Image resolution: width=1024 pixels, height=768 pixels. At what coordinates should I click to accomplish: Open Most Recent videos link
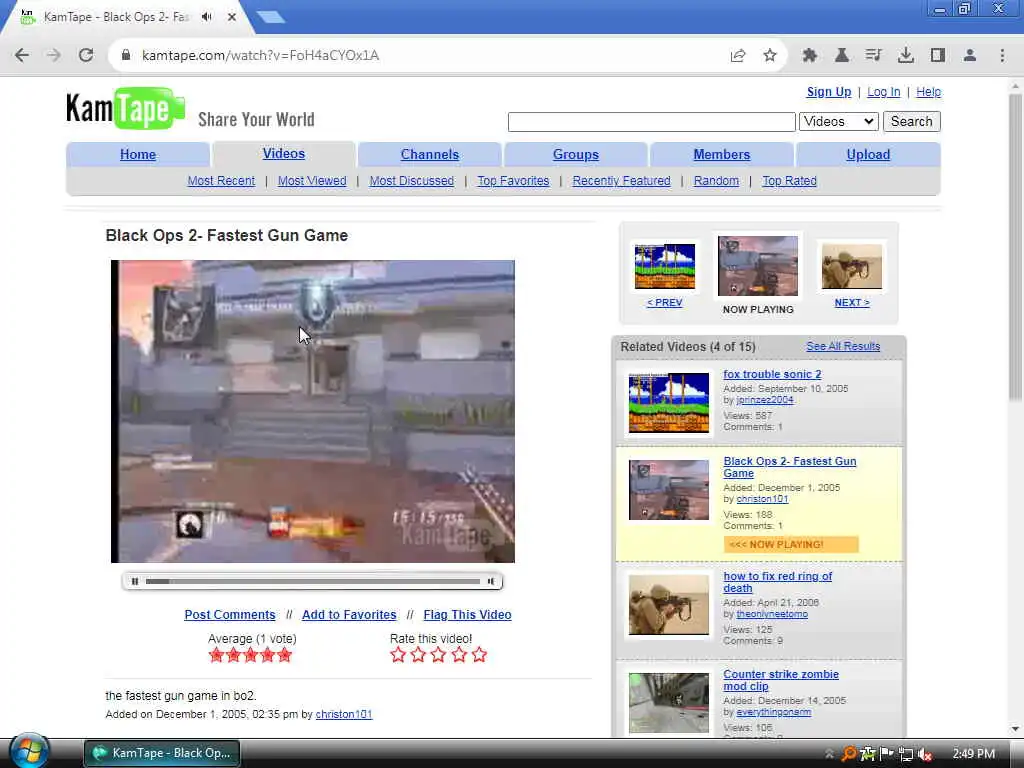pos(221,181)
